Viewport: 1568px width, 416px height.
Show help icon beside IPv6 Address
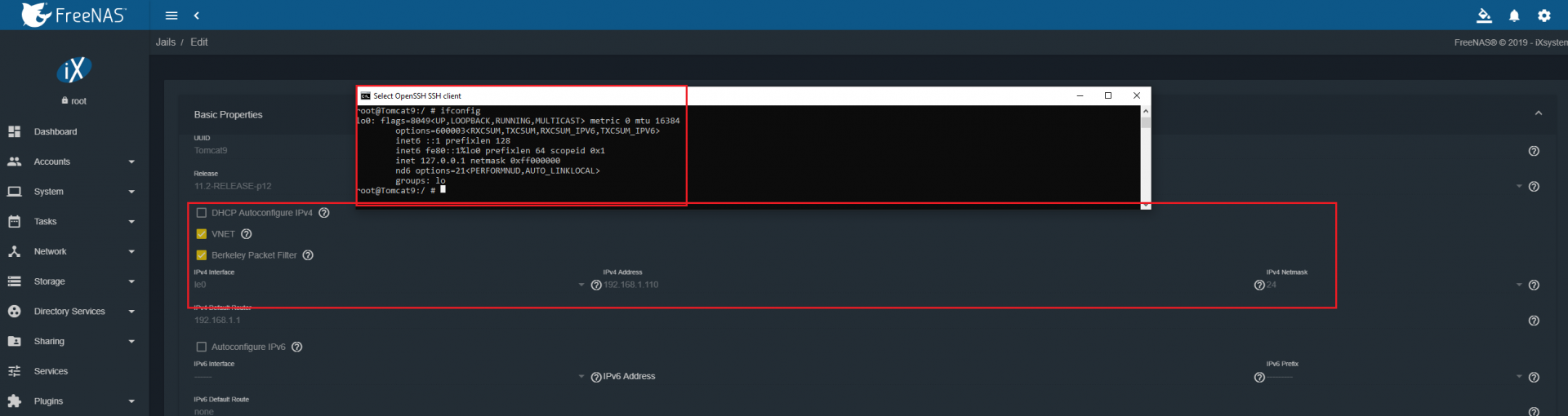click(x=596, y=377)
